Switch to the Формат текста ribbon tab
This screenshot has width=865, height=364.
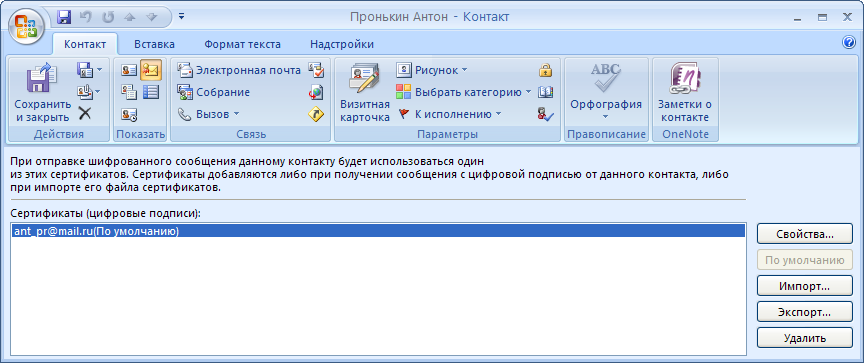point(242,44)
